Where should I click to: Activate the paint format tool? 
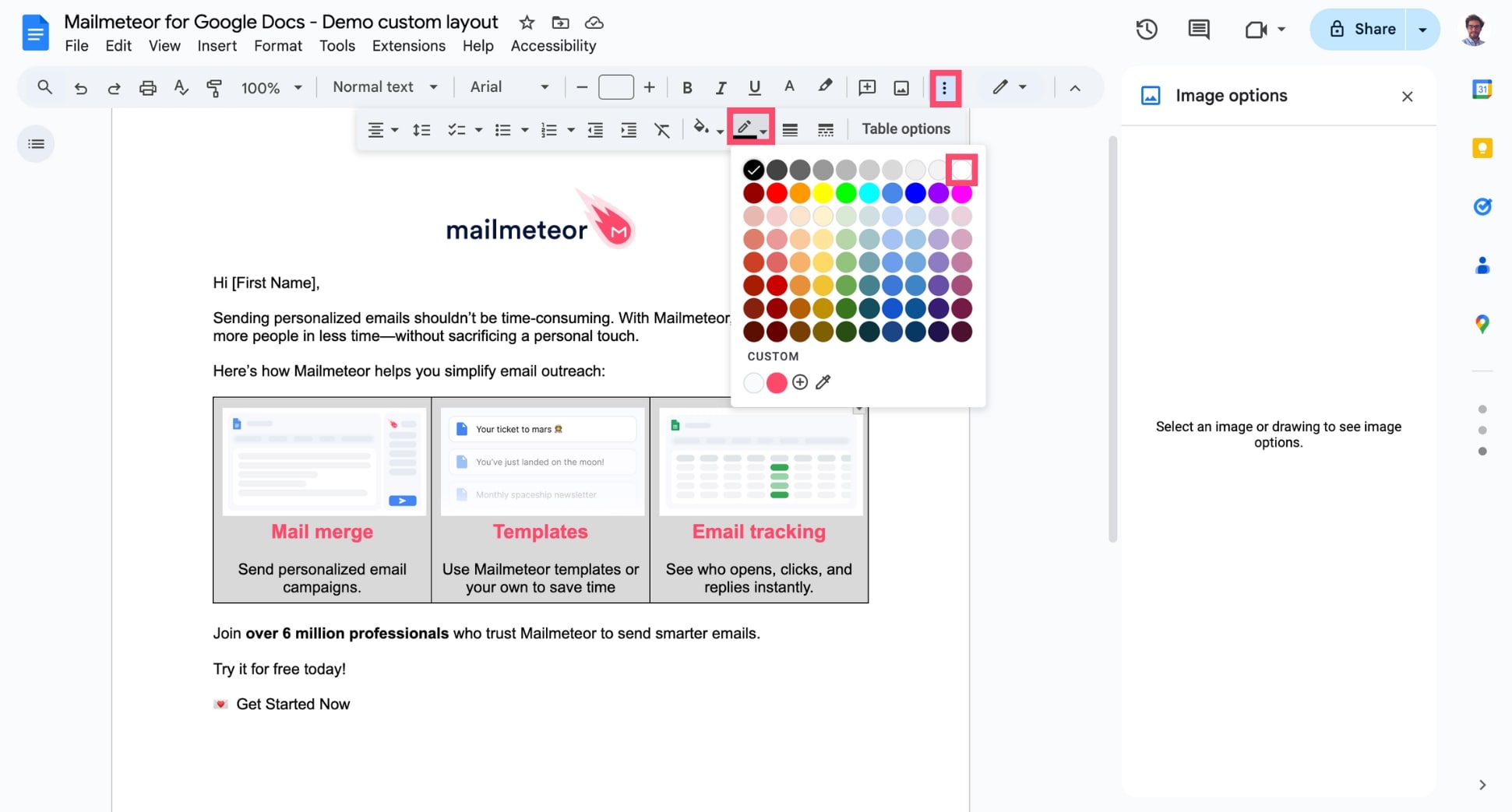[214, 87]
